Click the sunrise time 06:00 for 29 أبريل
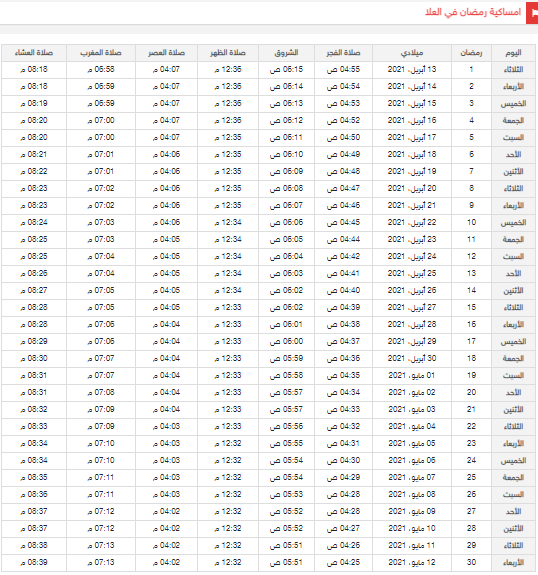The width and height of the screenshot is (538, 575). [286, 341]
